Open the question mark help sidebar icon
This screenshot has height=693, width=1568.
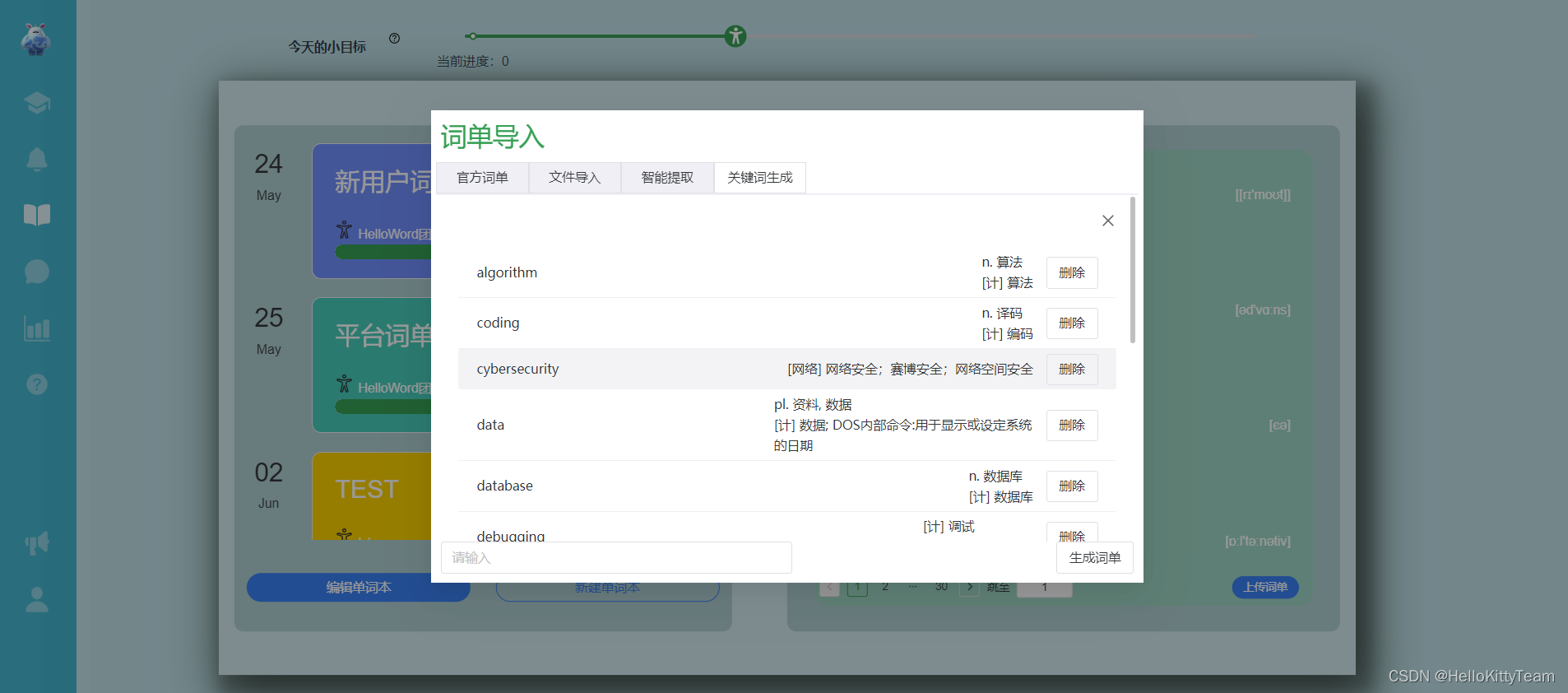(37, 384)
